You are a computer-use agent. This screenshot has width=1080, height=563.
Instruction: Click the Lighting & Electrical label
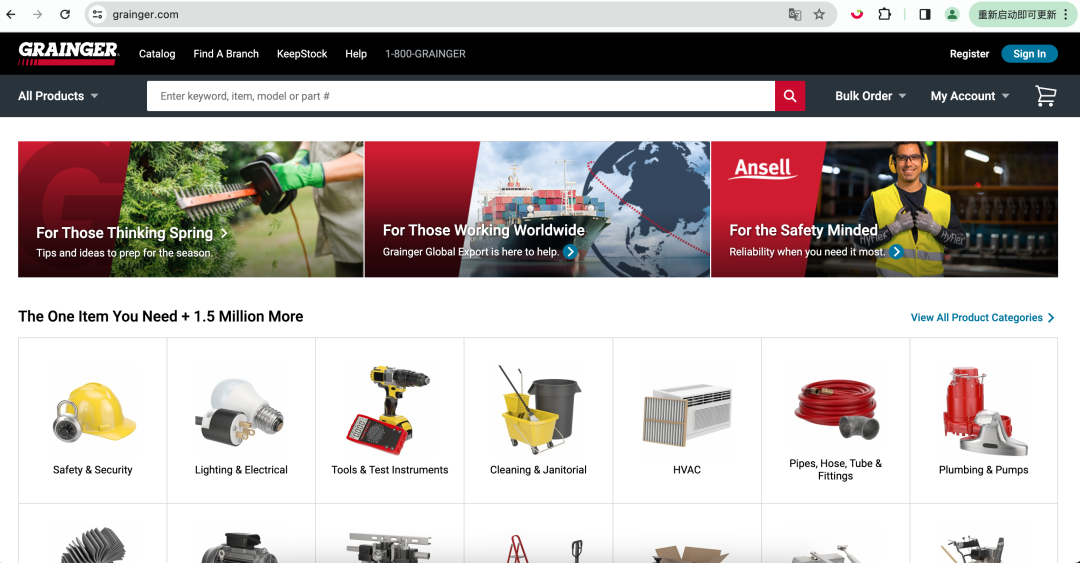tap(241, 470)
